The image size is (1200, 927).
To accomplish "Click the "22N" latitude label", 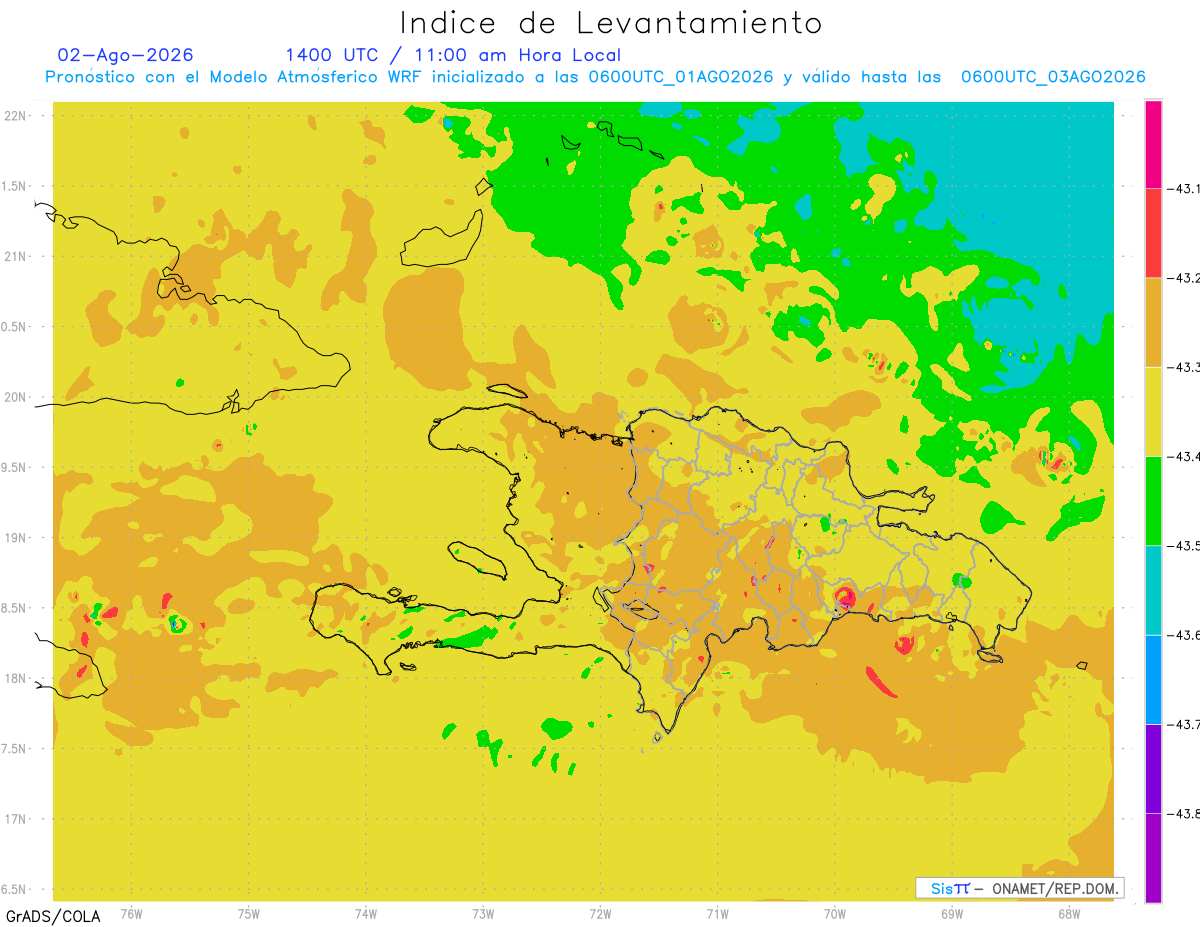I will (17, 115).
